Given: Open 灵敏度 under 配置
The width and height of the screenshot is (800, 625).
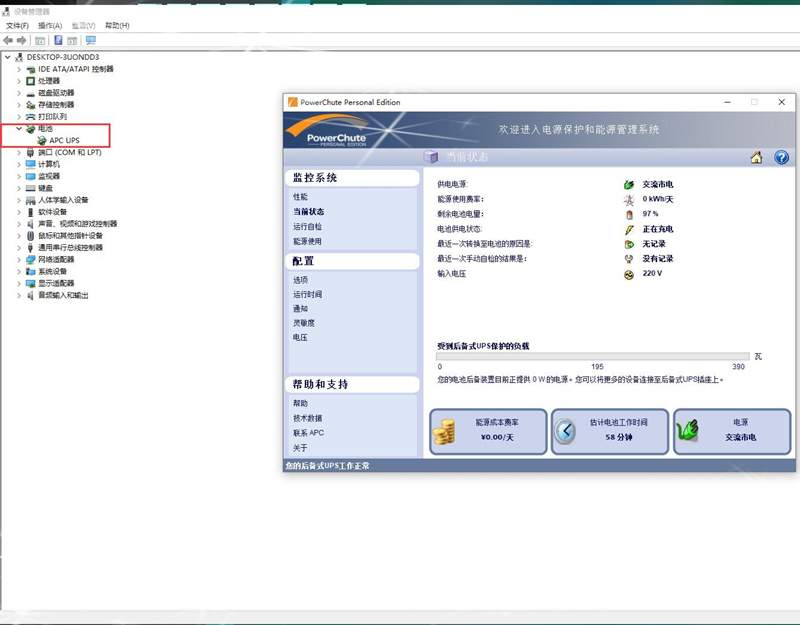Looking at the screenshot, I should 304,323.
